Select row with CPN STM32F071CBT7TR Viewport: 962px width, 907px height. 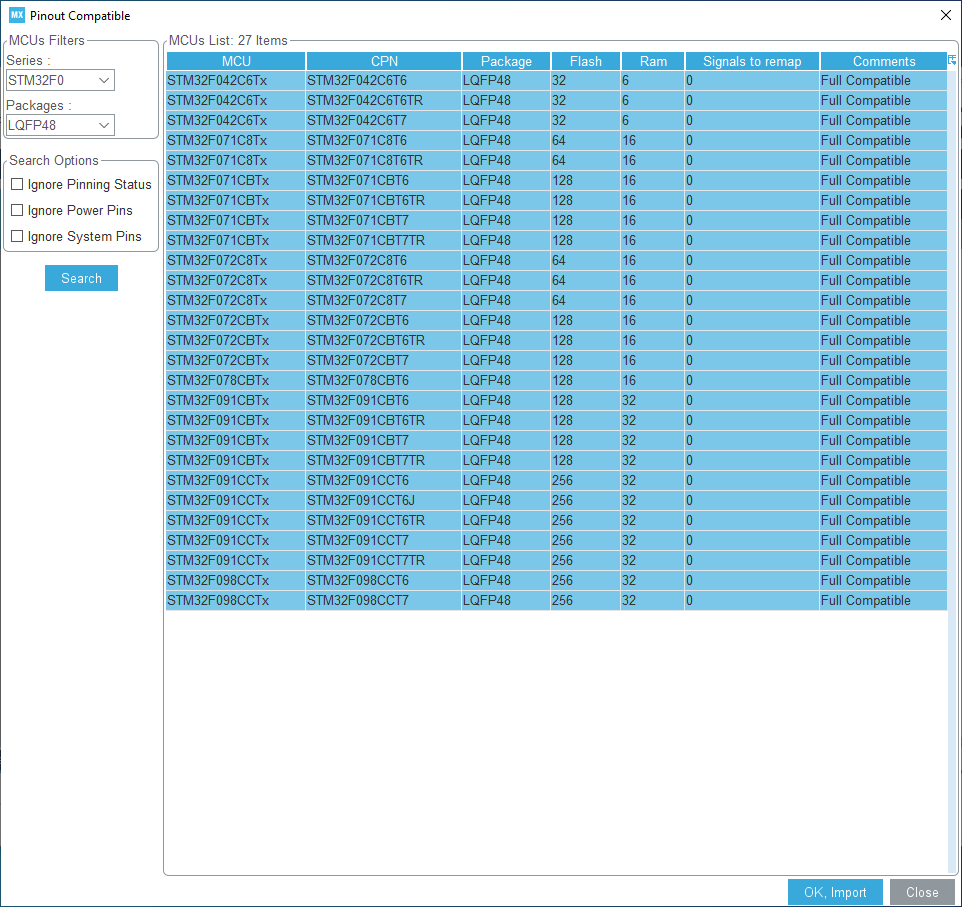point(556,240)
